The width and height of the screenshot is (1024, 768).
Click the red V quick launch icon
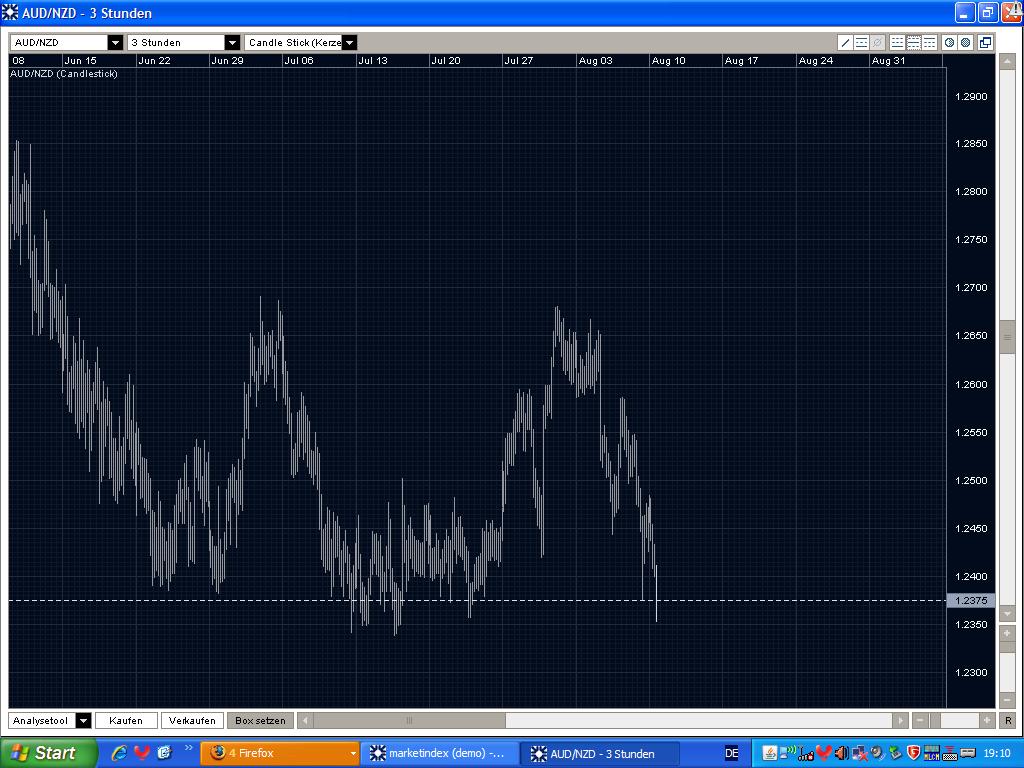[x=142, y=753]
